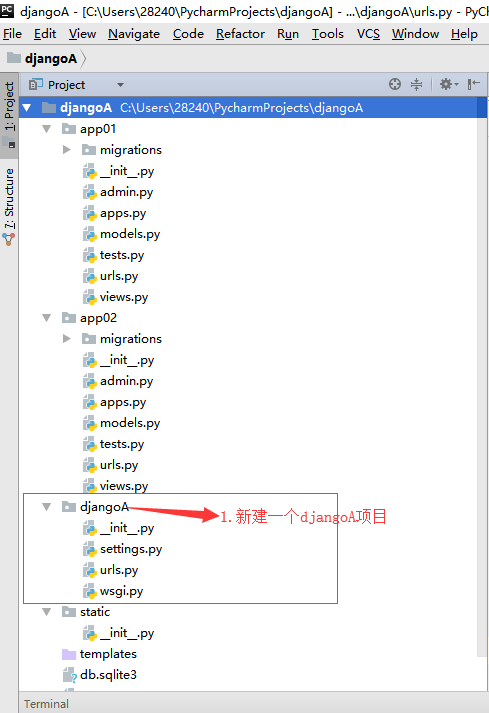Open the Refactor menu
The width and height of the screenshot is (489, 713).
pyautogui.click(x=240, y=34)
